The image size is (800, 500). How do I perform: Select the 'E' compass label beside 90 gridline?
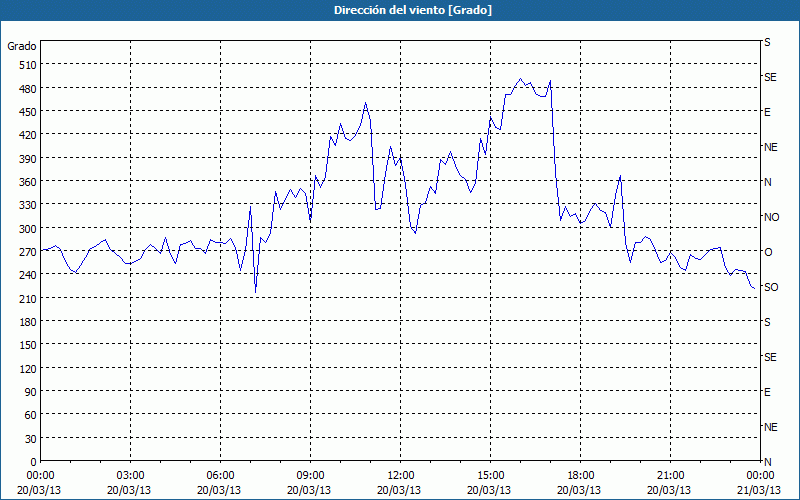click(767, 392)
